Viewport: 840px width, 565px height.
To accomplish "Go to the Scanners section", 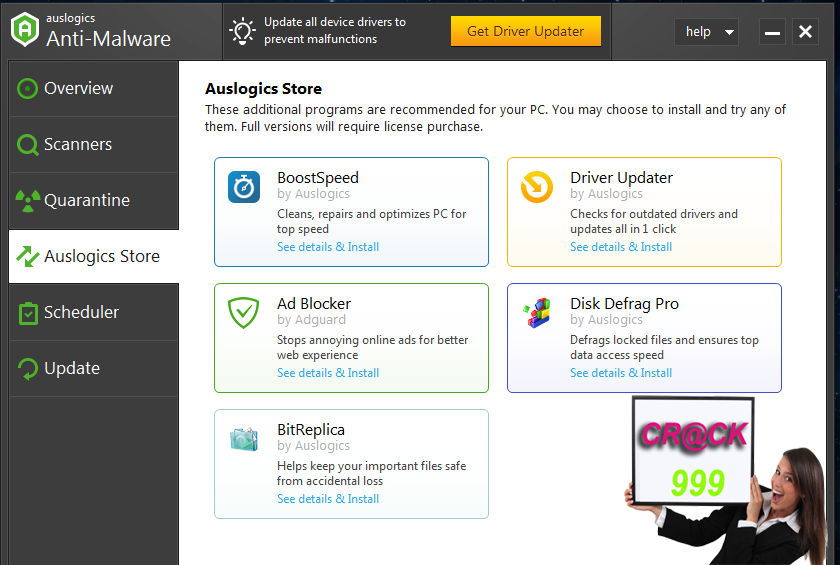I will point(94,145).
